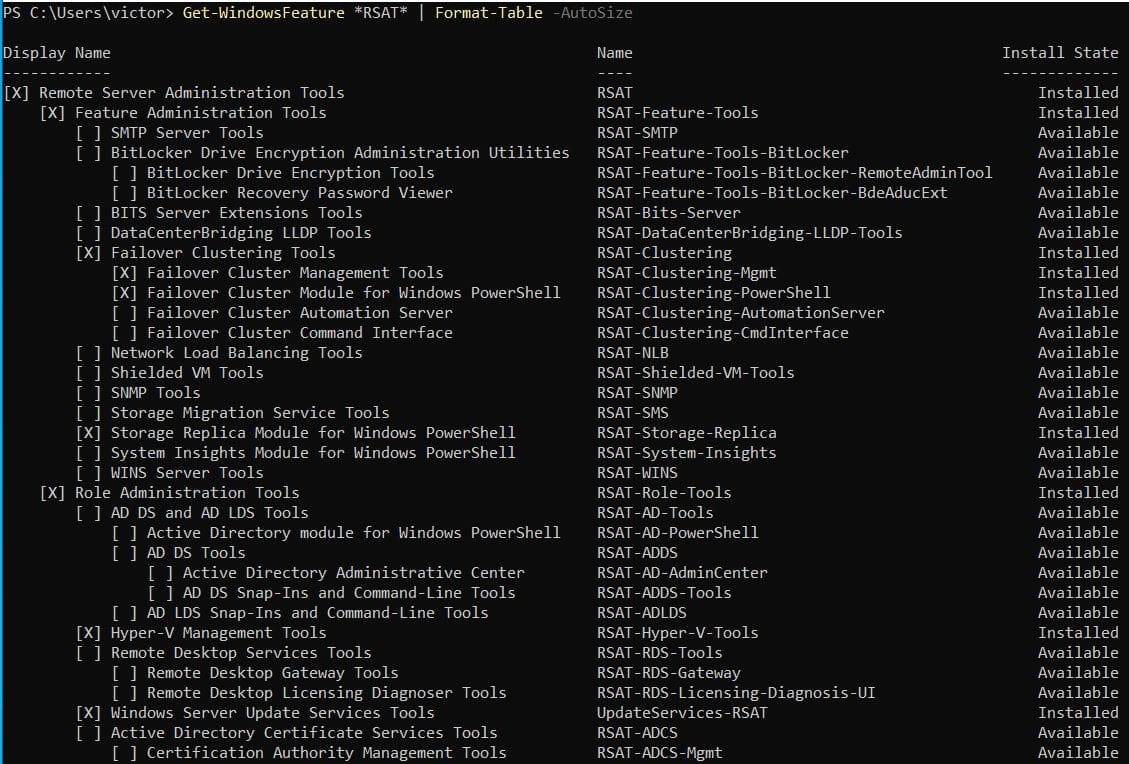Viewport: 1129px width, 764px height.
Task: Click the RSAT-Shielded-VM-Tools feature name
Action: [695, 373]
